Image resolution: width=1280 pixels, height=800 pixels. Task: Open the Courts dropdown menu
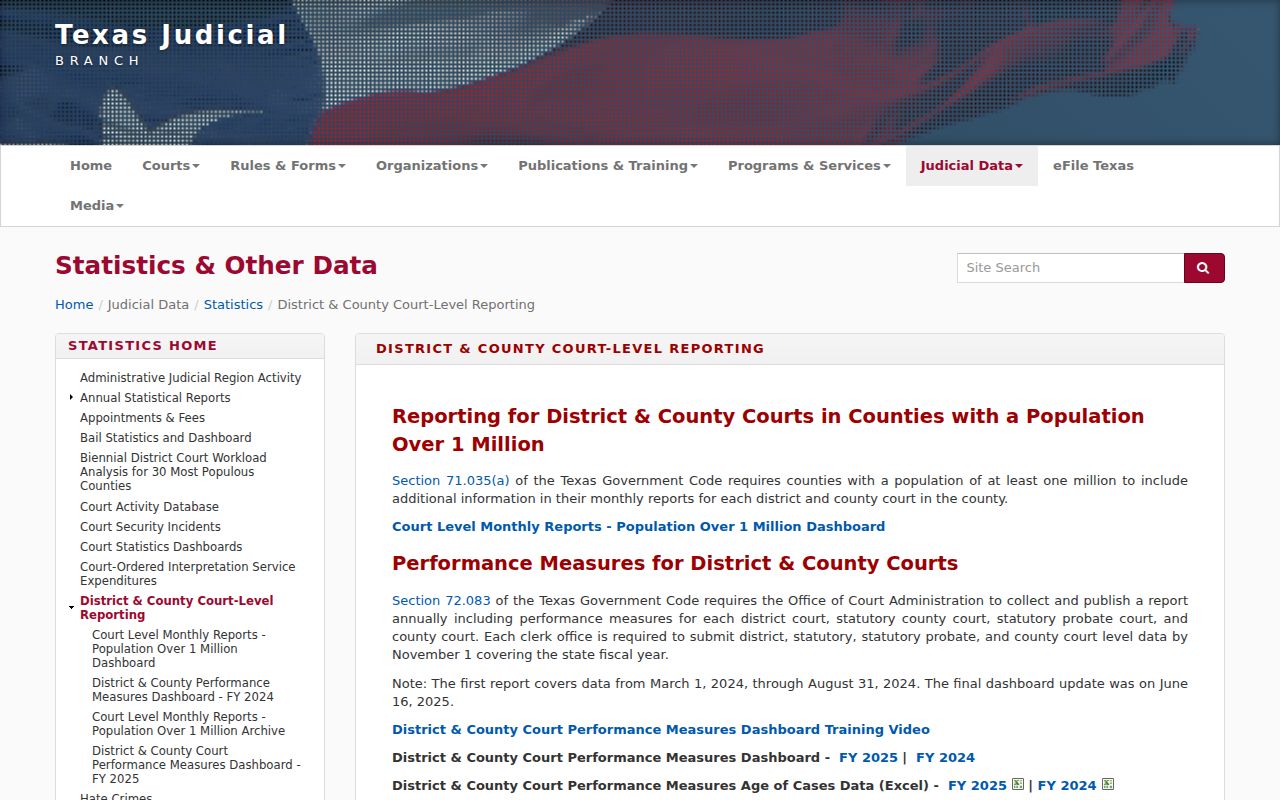tap(171, 166)
